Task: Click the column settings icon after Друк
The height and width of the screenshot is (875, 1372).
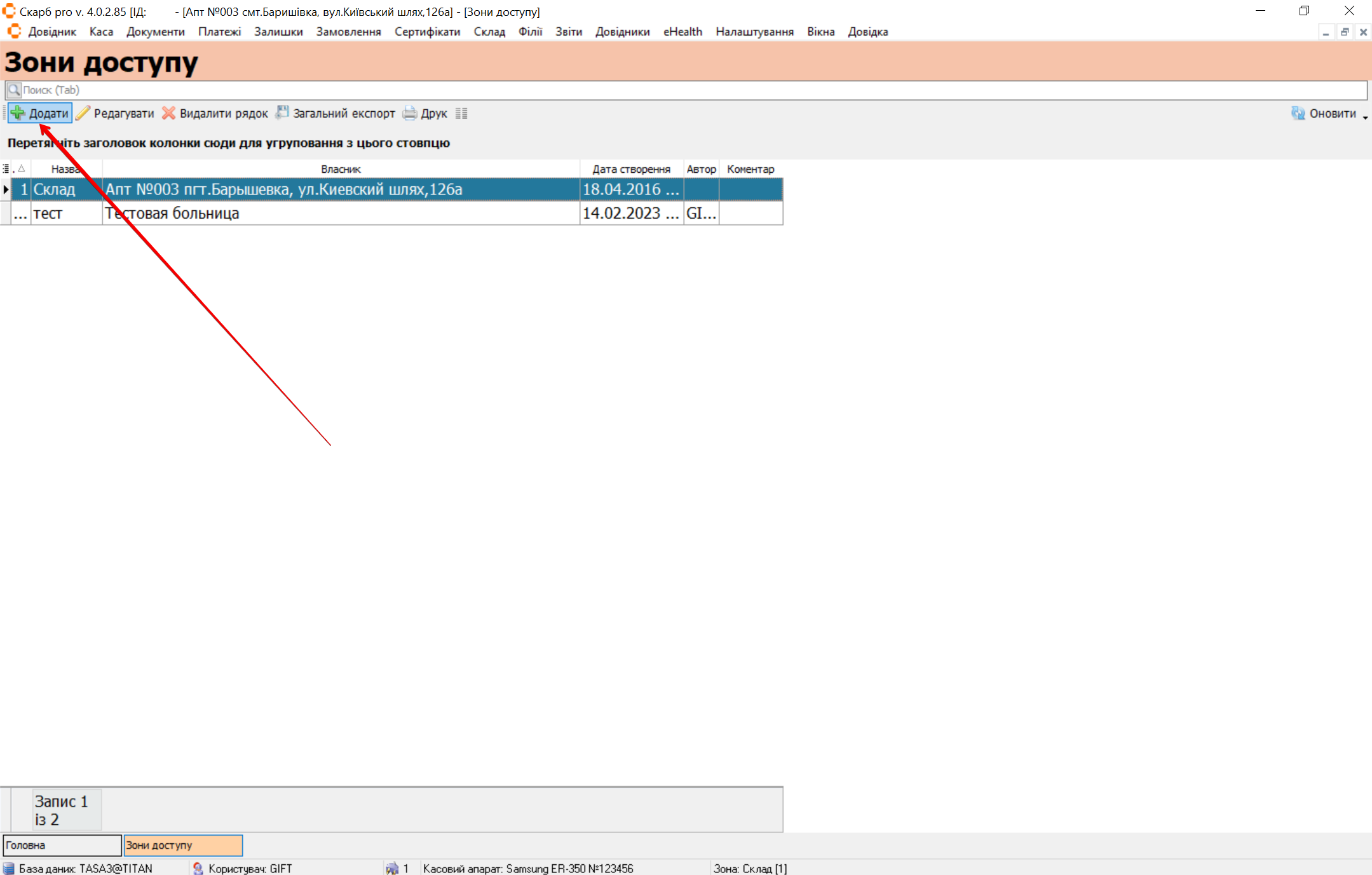Action: coord(461,114)
